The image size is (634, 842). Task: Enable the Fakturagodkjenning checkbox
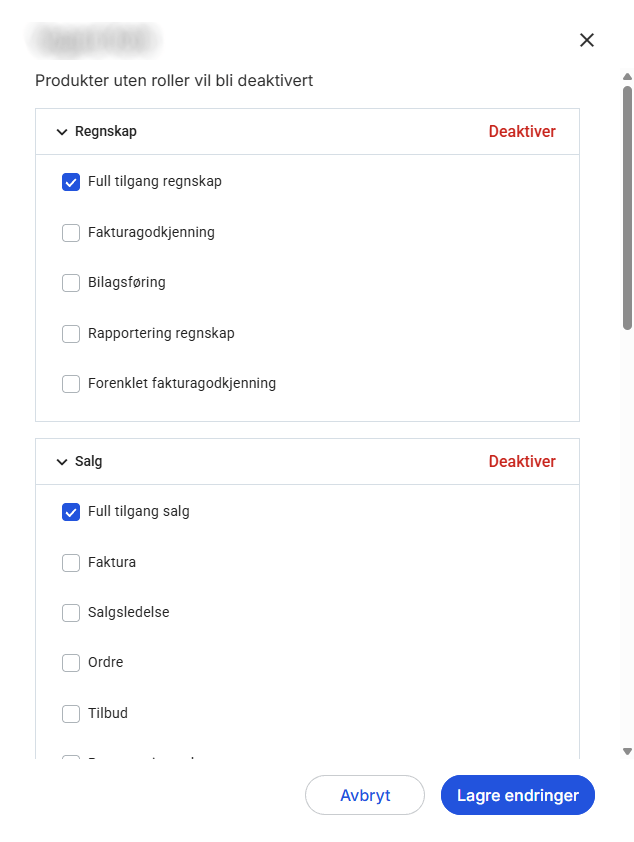click(x=71, y=233)
